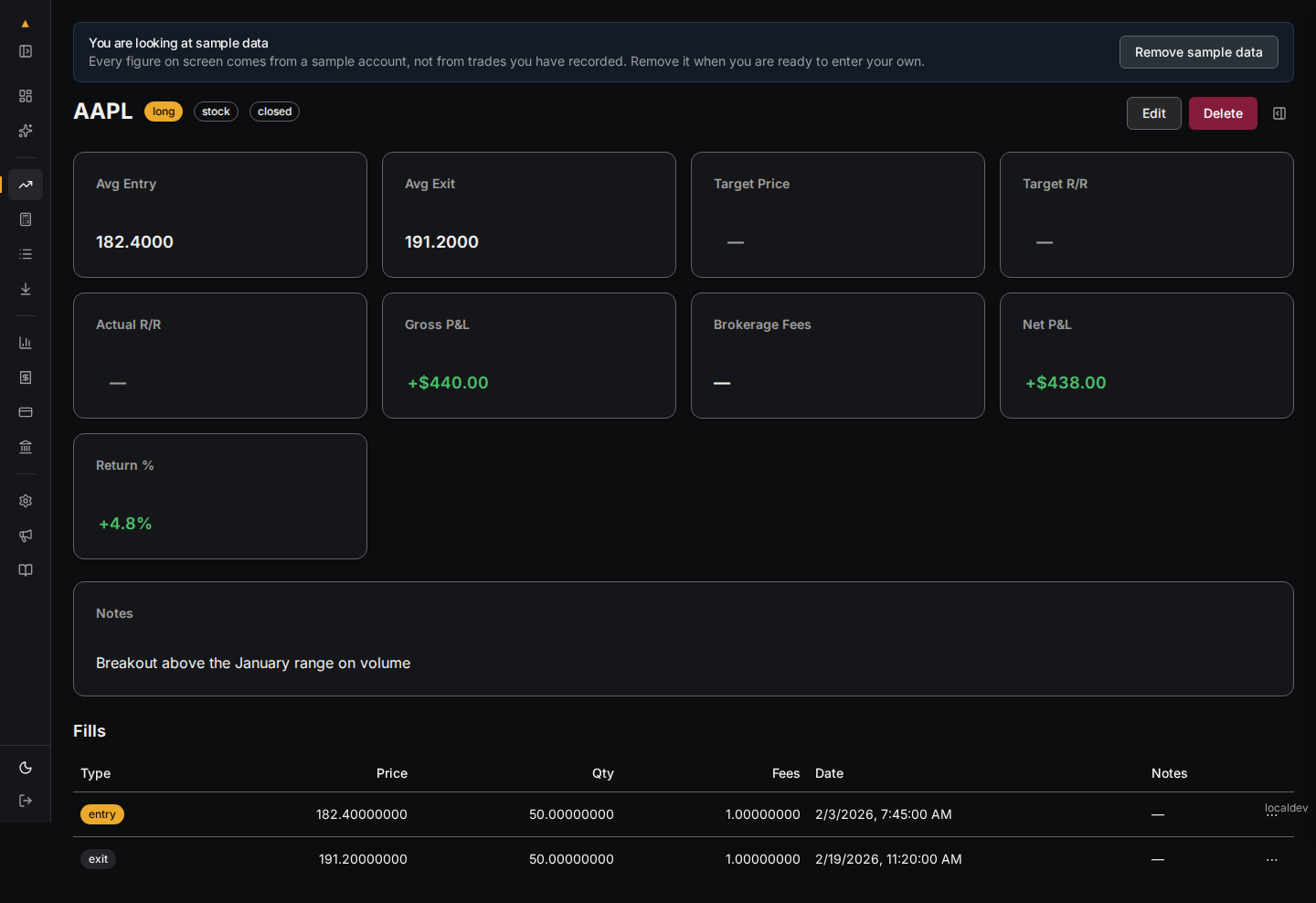Open the settings gear icon
This screenshot has height=903, width=1316.
(26, 501)
